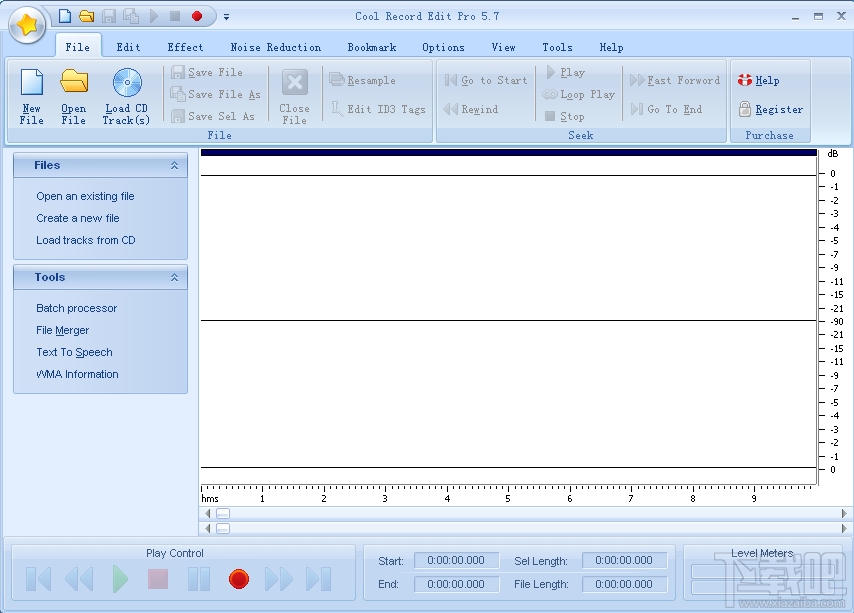Click the Start time field
Viewport: 854px width, 613px height.
455,561
